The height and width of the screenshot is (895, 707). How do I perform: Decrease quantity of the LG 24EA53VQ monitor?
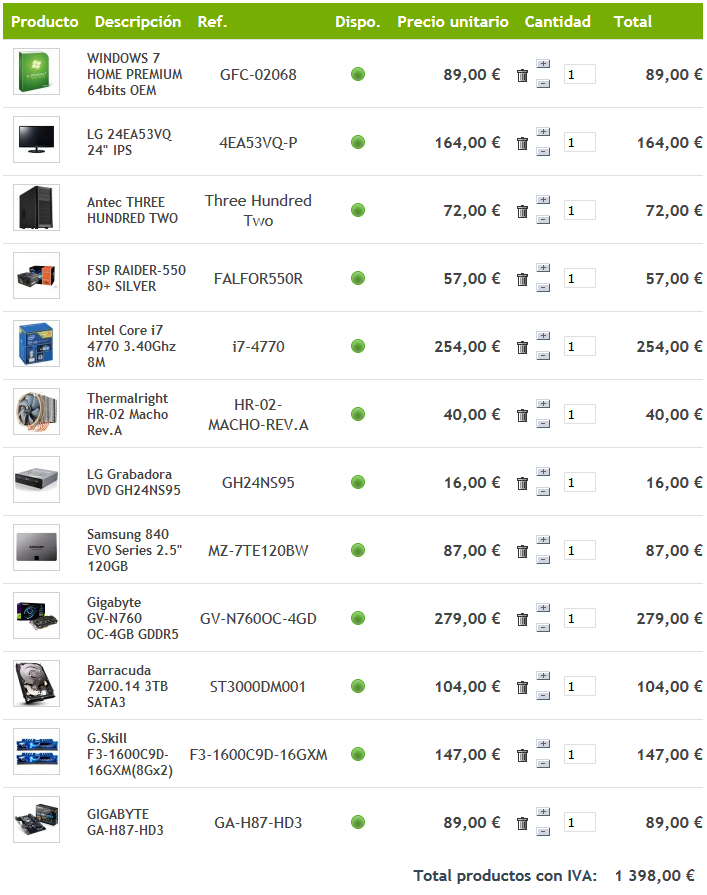point(543,152)
